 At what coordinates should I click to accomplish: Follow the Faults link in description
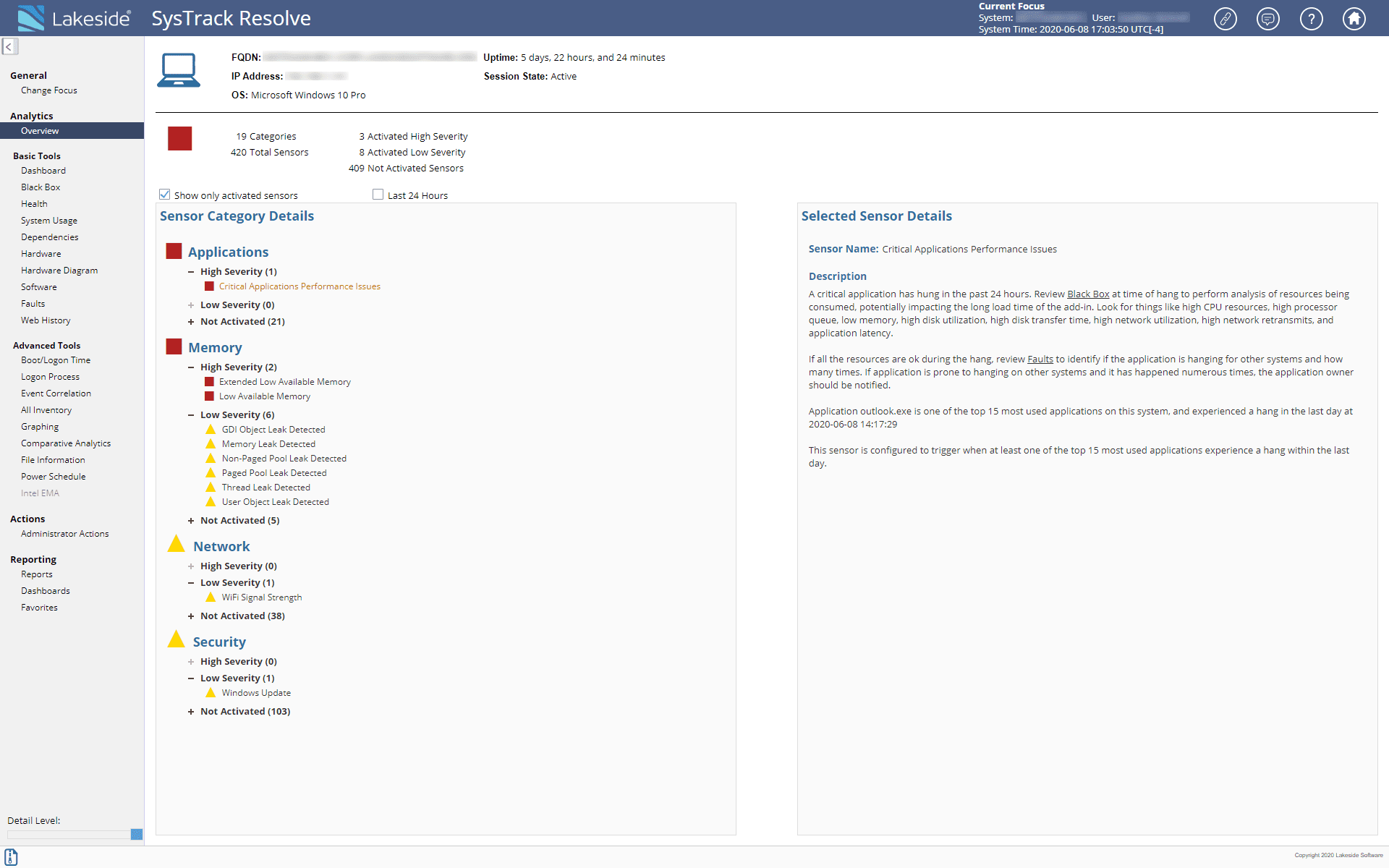[x=1040, y=359]
